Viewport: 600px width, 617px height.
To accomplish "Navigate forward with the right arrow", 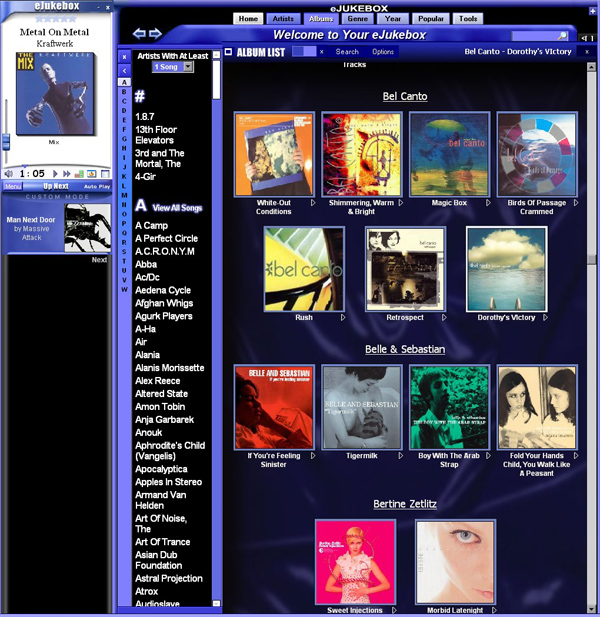I will pyautogui.click(x=155, y=34).
